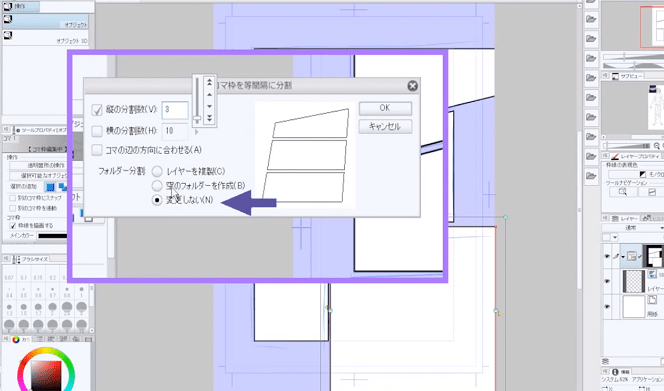
Task: Confirm the dialog with OK
Action: pos(385,108)
